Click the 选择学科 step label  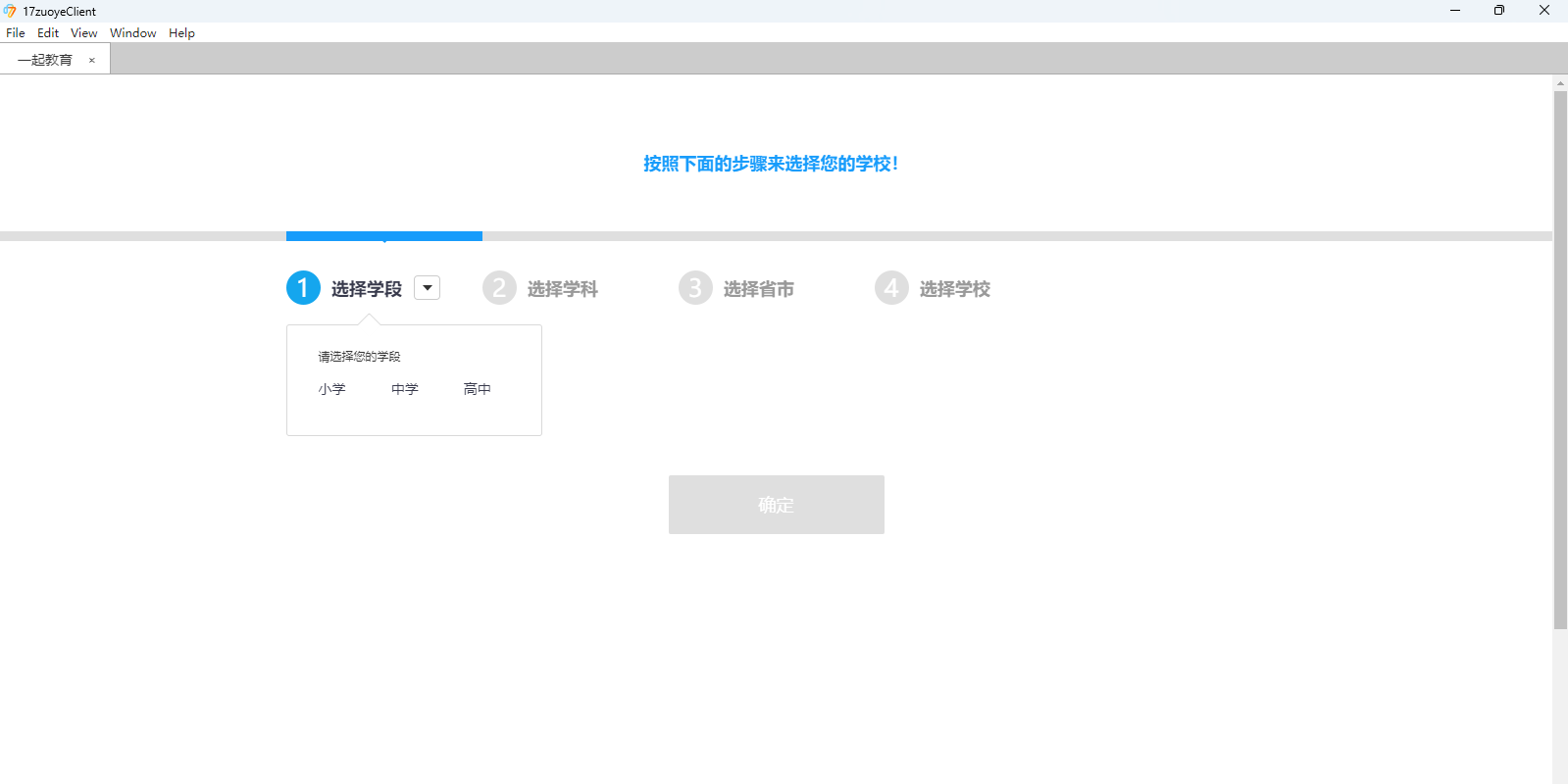pos(562,289)
